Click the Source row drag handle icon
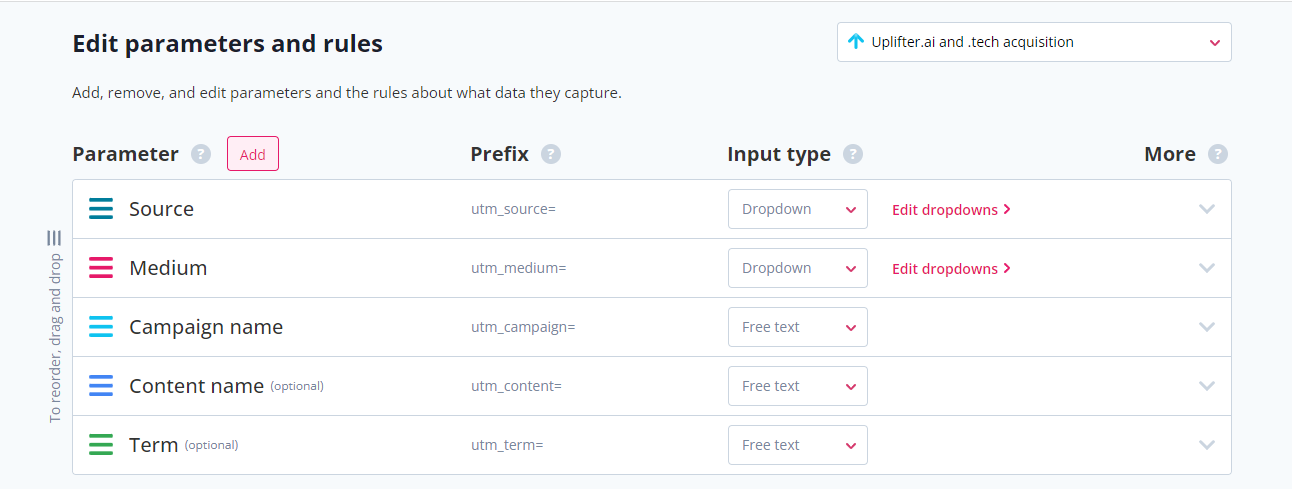This screenshot has width=1292, height=489. tap(101, 209)
